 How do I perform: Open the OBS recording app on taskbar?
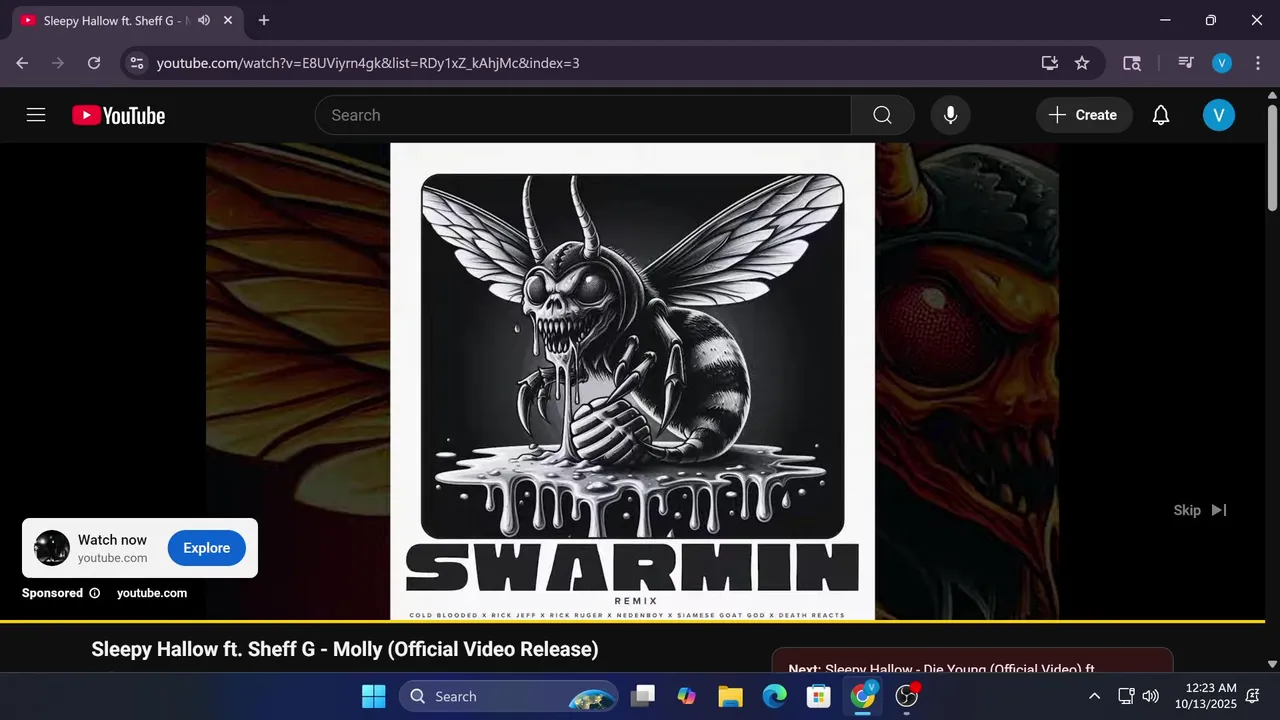point(907,696)
